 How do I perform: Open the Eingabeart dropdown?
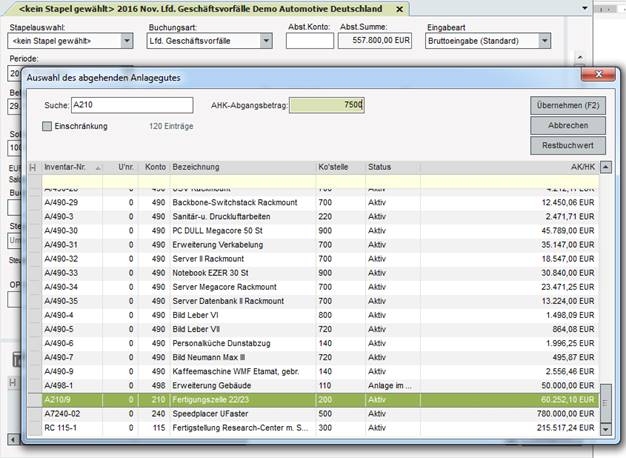[x=545, y=41]
